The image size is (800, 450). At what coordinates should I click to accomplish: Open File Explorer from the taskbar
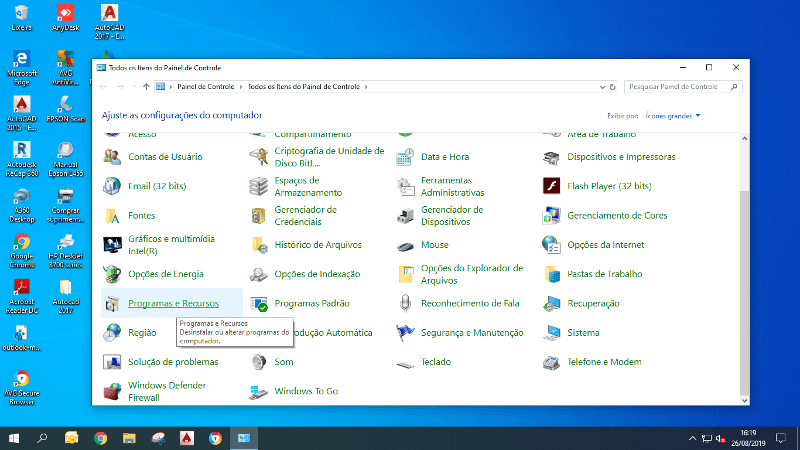pyautogui.click(x=129, y=438)
